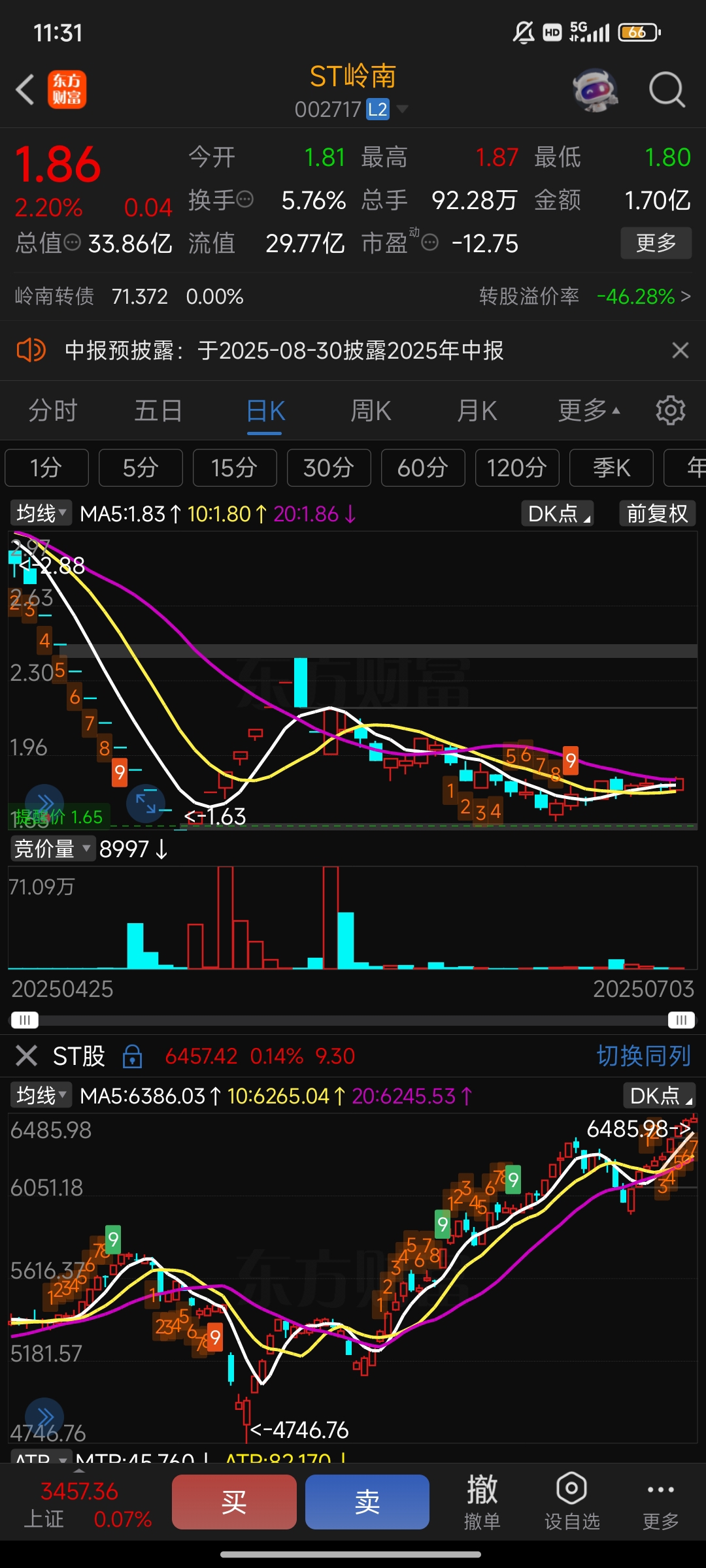The width and height of the screenshot is (706, 1568).
Task: Open the 上证 index ticker
Action: pyautogui.click(x=88, y=1505)
